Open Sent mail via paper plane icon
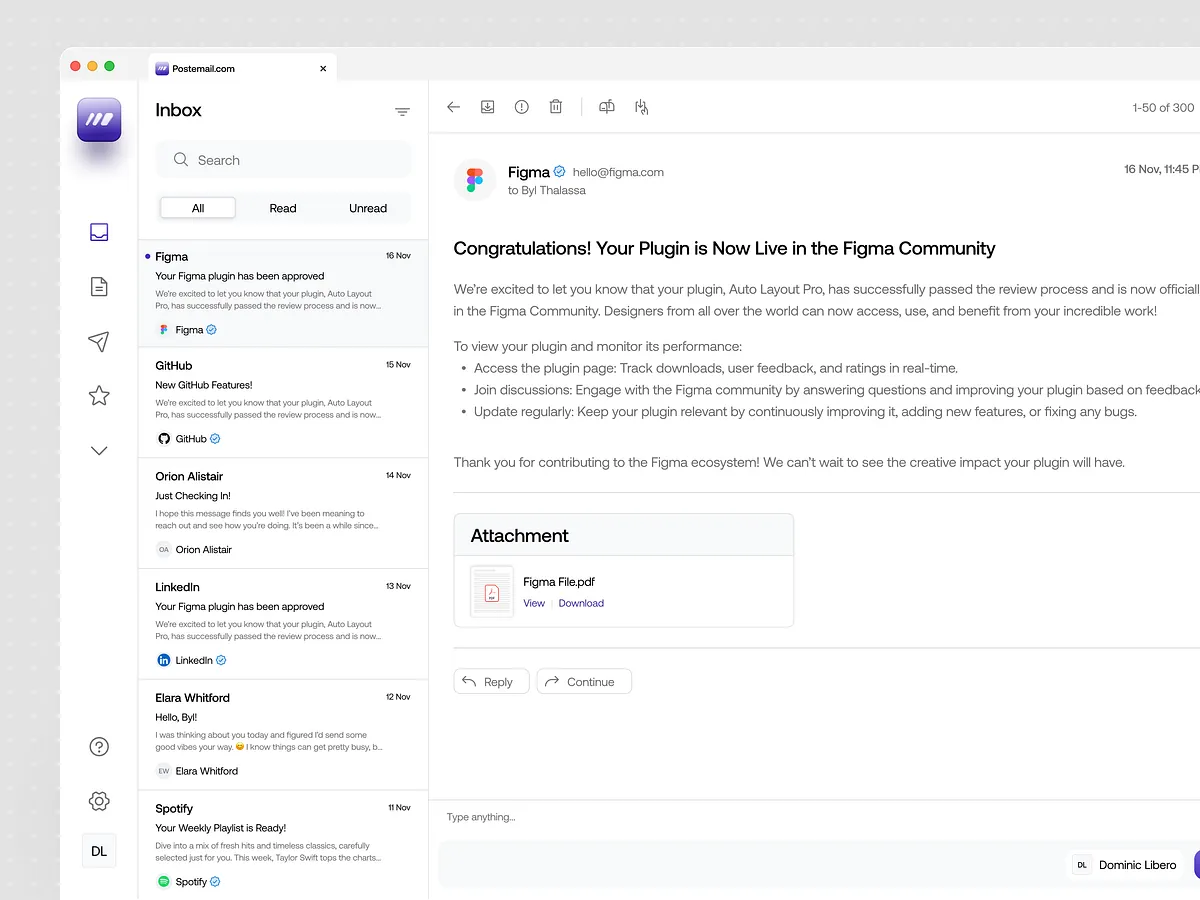The image size is (1200, 900). (x=99, y=342)
